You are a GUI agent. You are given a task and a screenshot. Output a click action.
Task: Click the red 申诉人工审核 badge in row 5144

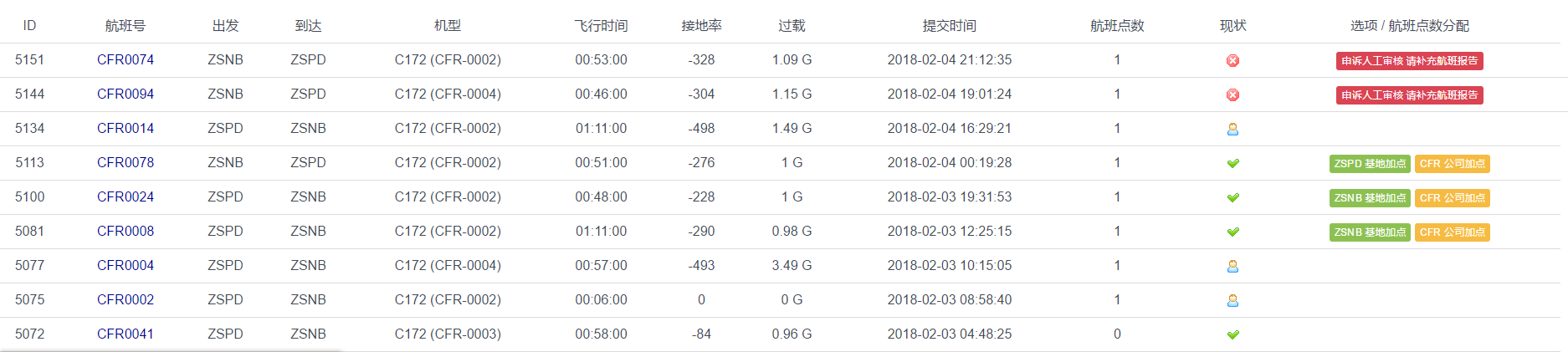(x=1410, y=95)
